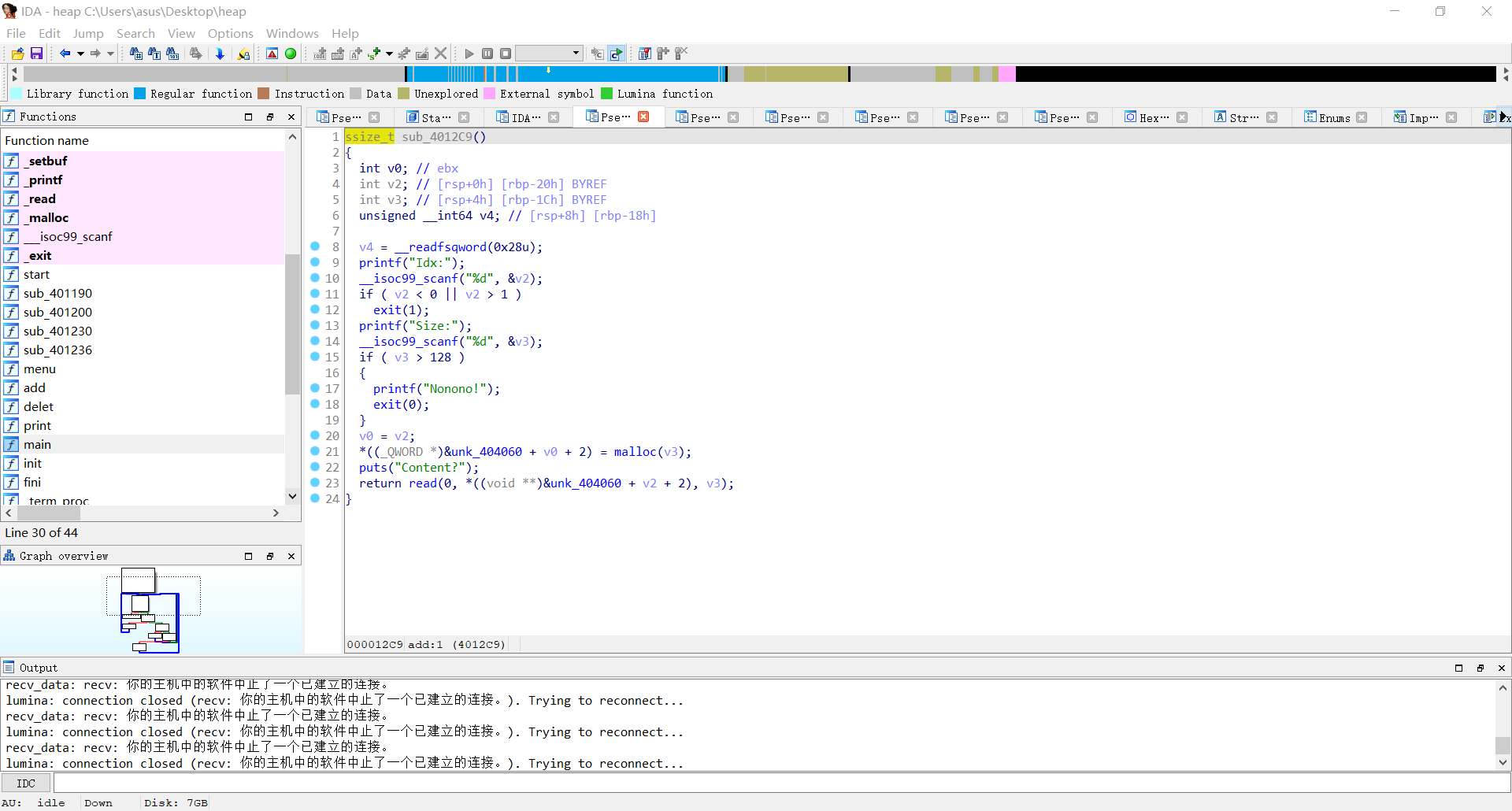Image resolution: width=1512 pixels, height=811 pixels.
Task: Click the pencil edit toolbar icon
Action: (x=422, y=54)
